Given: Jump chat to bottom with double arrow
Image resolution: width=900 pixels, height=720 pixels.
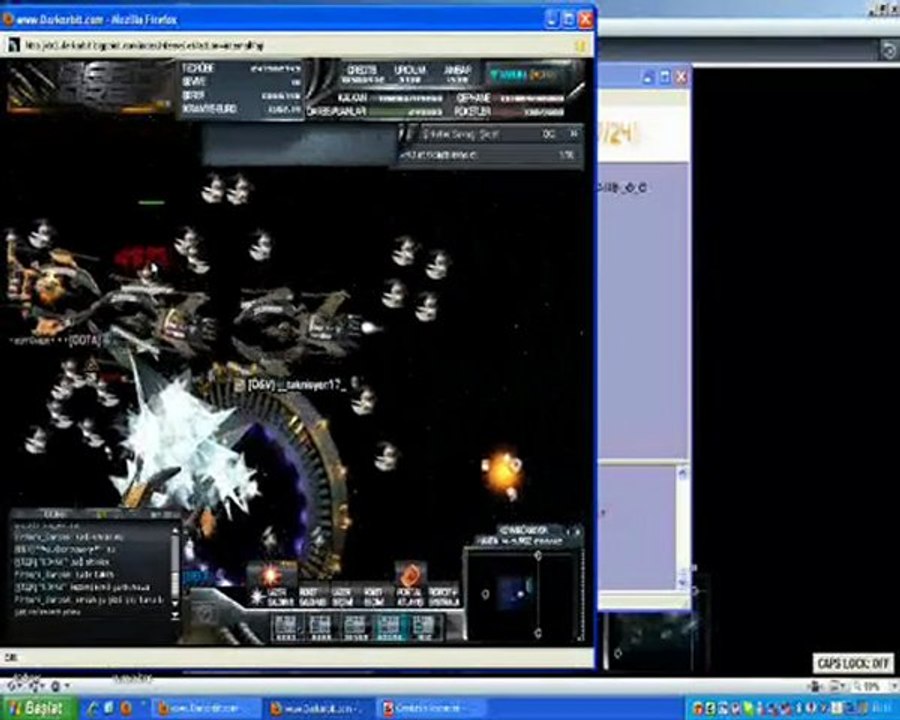Looking at the screenshot, I should click(175, 616).
